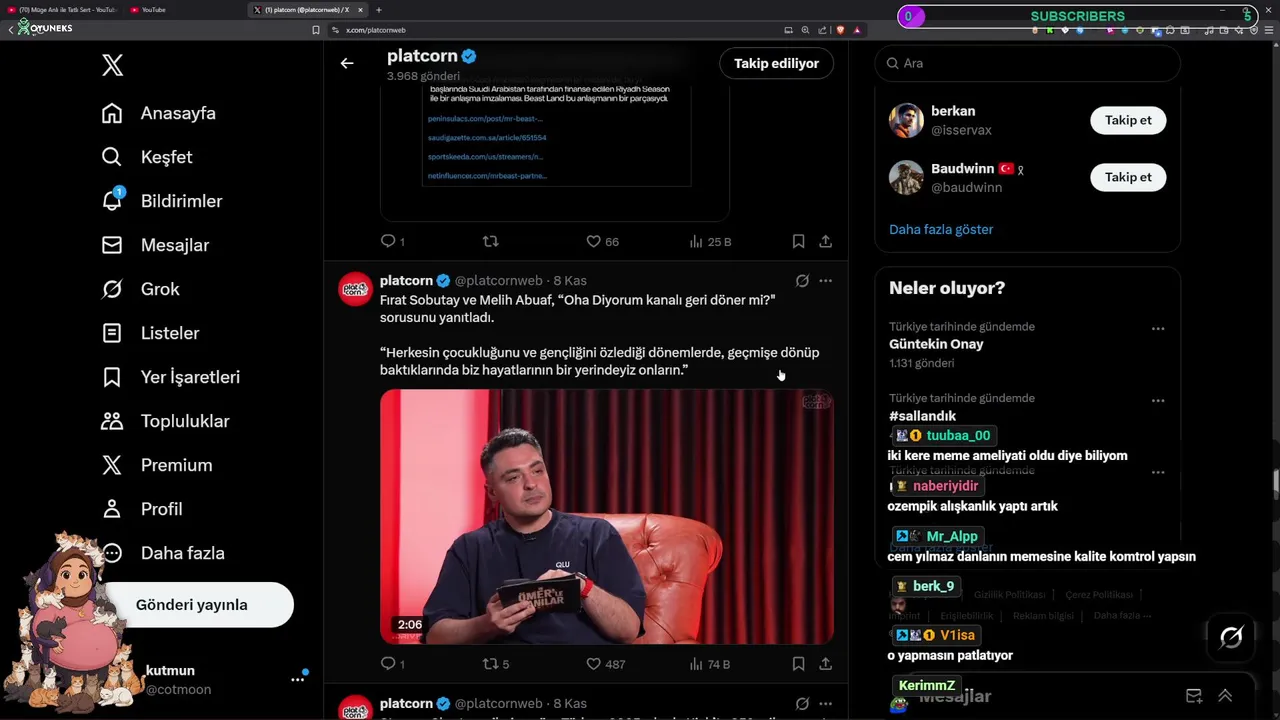
Task: Click browser back arrow
Action: pos(10,30)
